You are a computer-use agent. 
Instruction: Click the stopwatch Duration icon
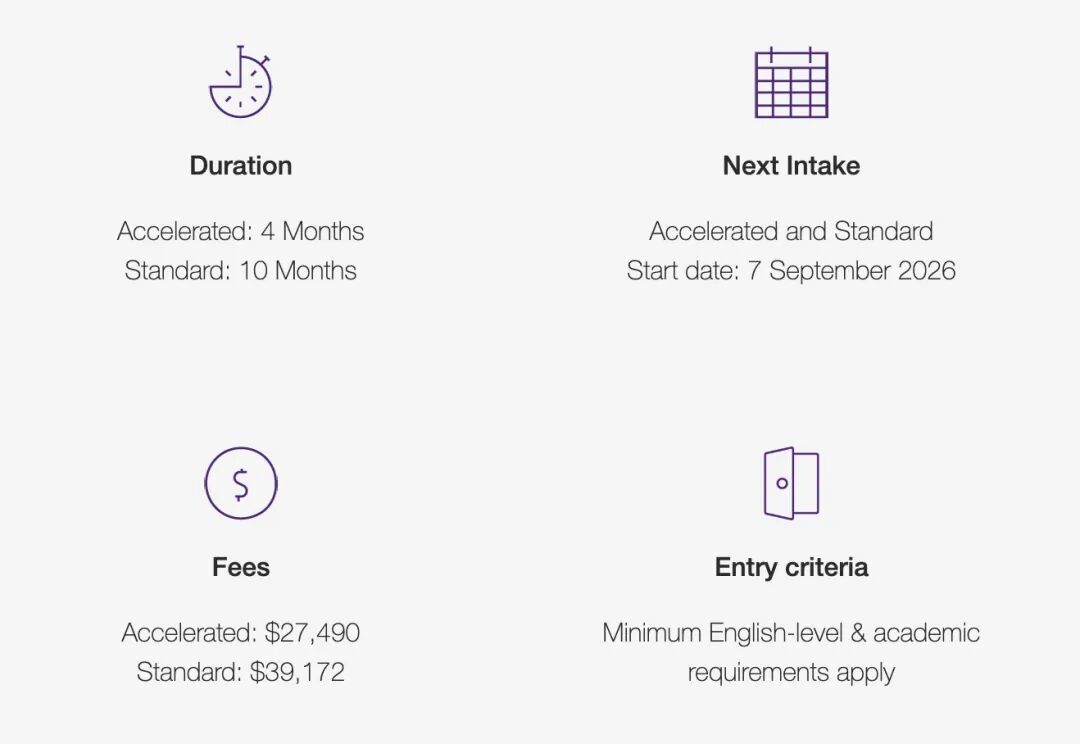click(240, 81)
